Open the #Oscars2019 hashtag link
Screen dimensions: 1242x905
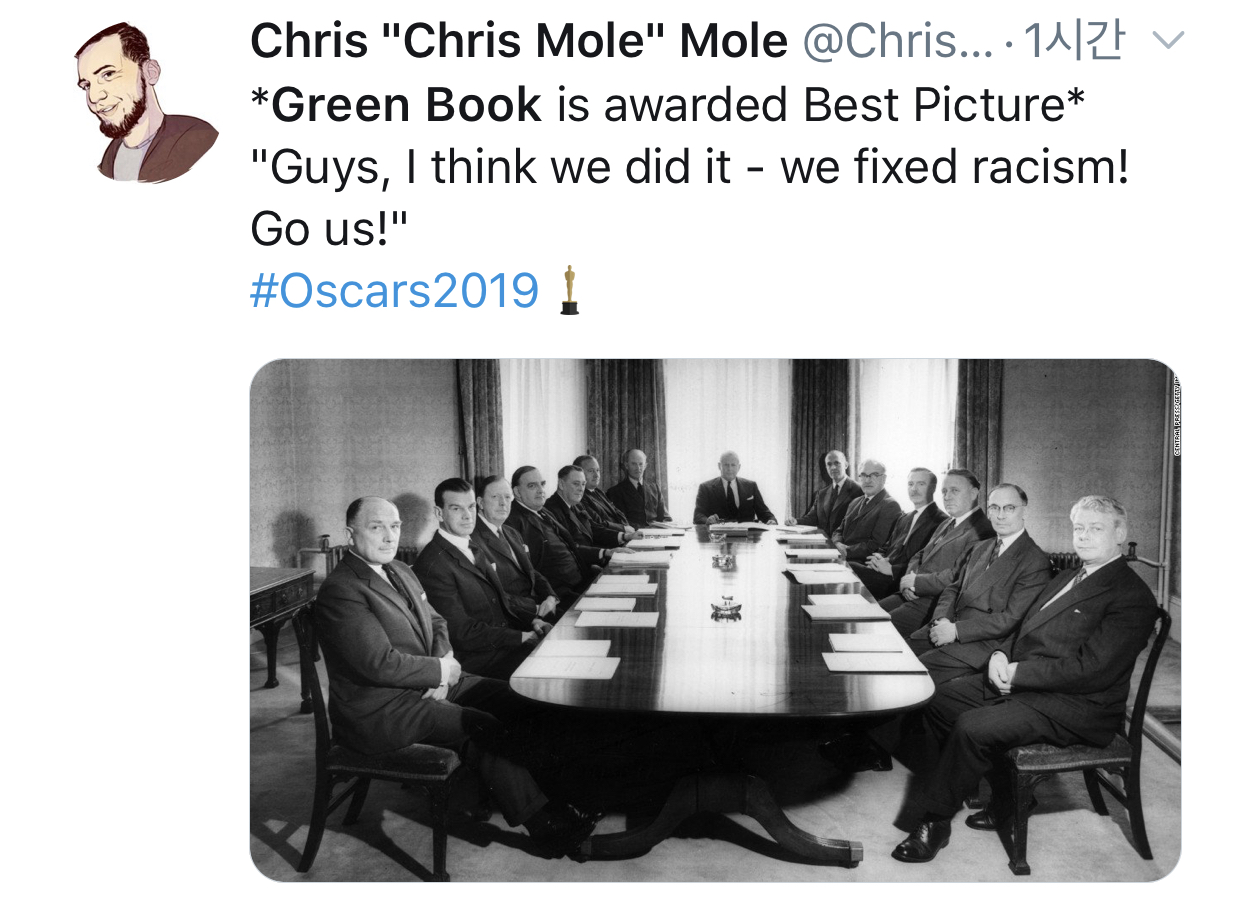click(394, 290)
